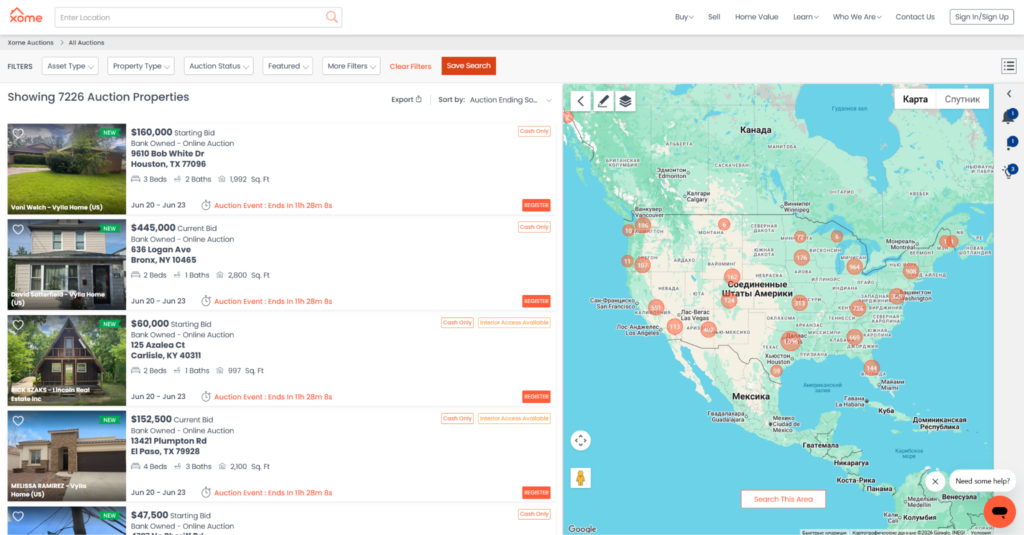Open the Asset Type filter dropdown

(x=70, y=66)
